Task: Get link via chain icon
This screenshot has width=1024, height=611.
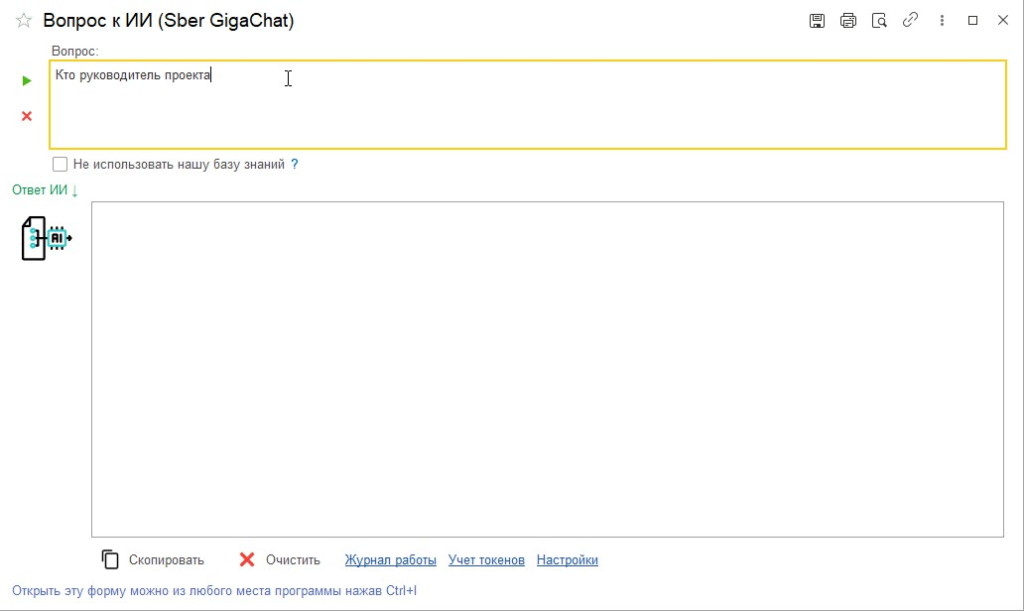Action: [910, 21]
